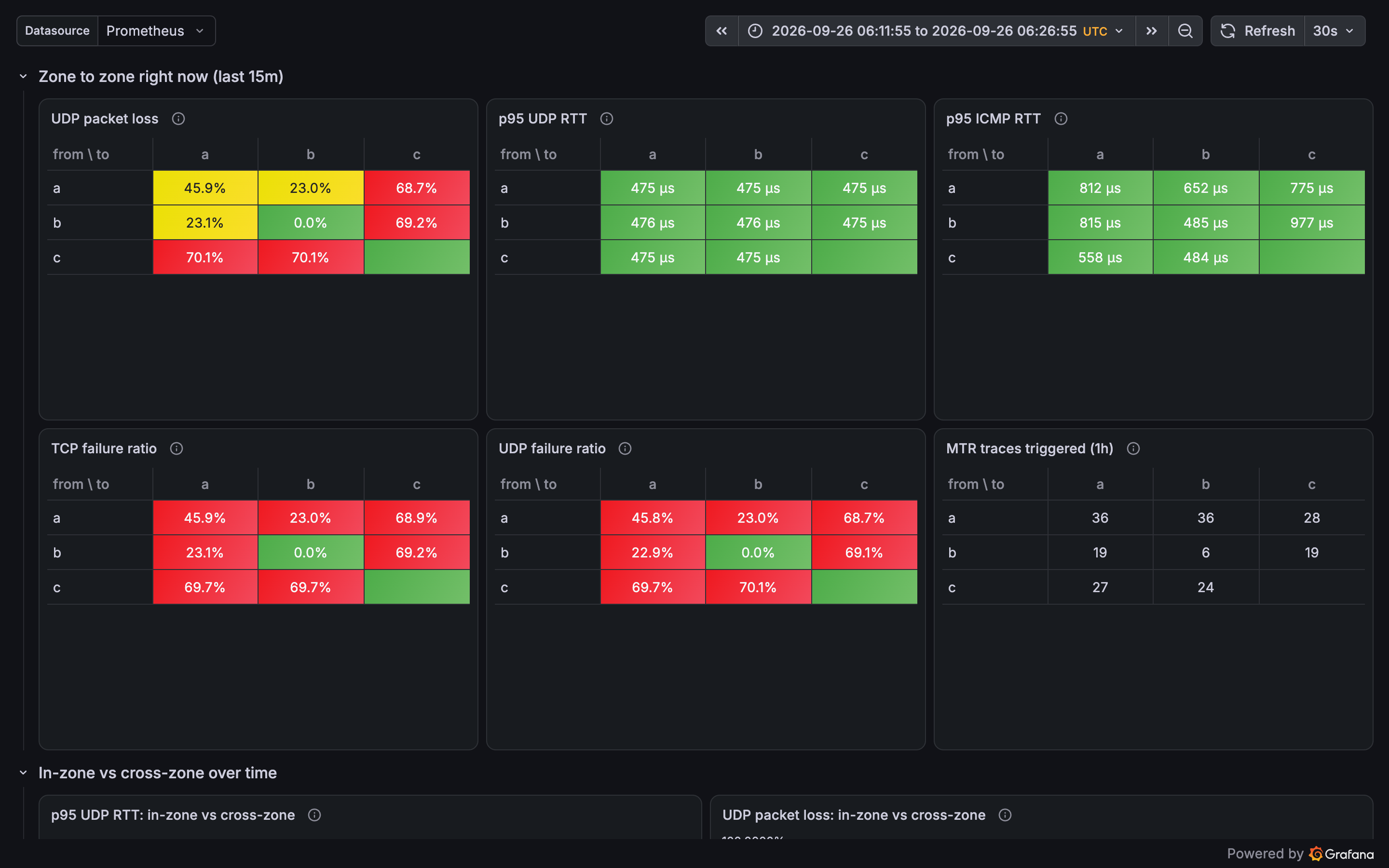Select the 45.8% cell in UDP failure ratio
Image resolution: width=1389 pixels, height=868 pixels.
pos(653,518)
